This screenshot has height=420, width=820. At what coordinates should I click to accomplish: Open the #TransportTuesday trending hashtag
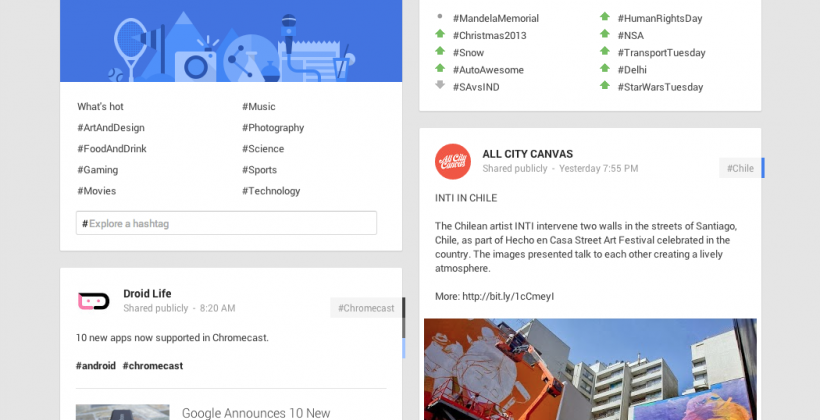[x=662, y=53]
